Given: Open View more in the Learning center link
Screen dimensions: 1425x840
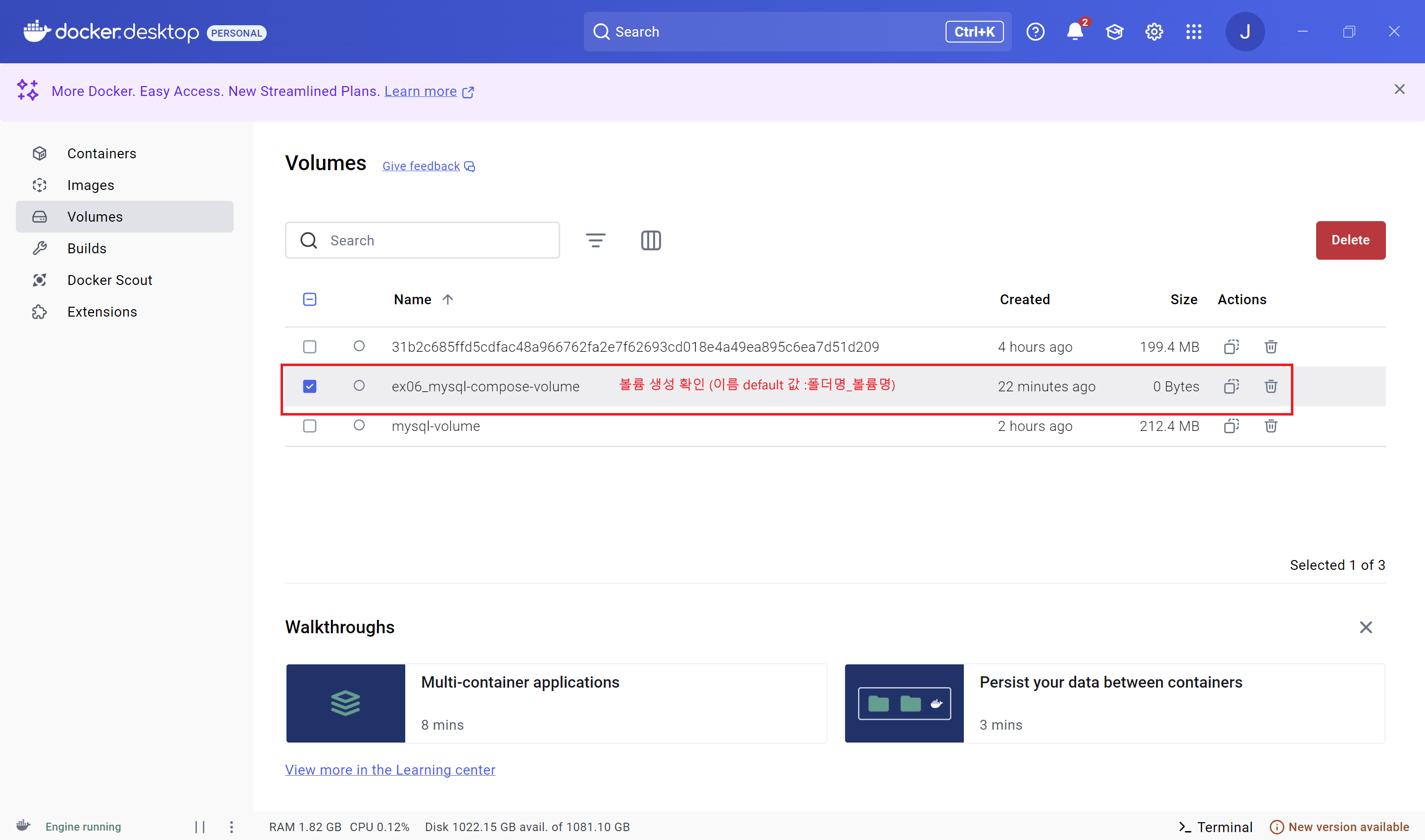Looking at the screenshot, I should [389, 770].
